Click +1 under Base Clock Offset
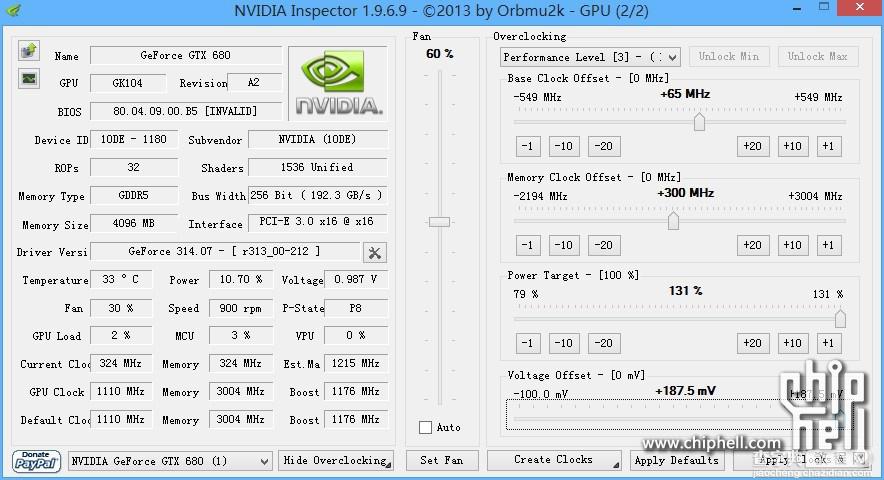Viewport: 884px width, 480px height. (828, 146)
